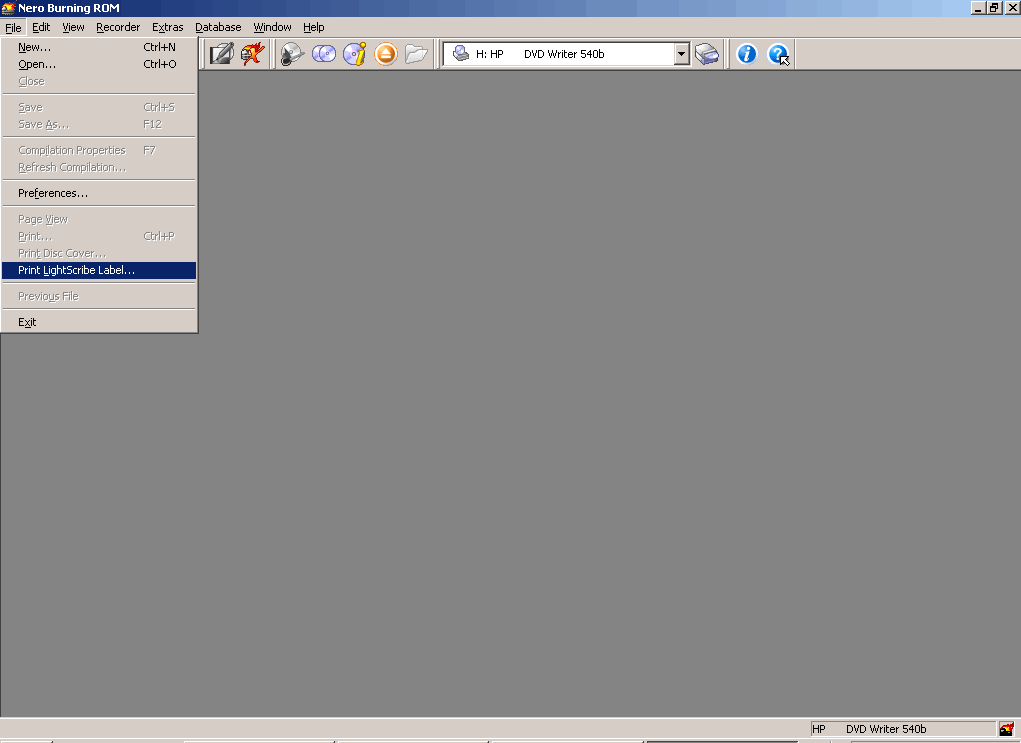Open the Edit menu
Image resolution: width=1021 pixels, height=743 pixels.
(x=41, y=27)
